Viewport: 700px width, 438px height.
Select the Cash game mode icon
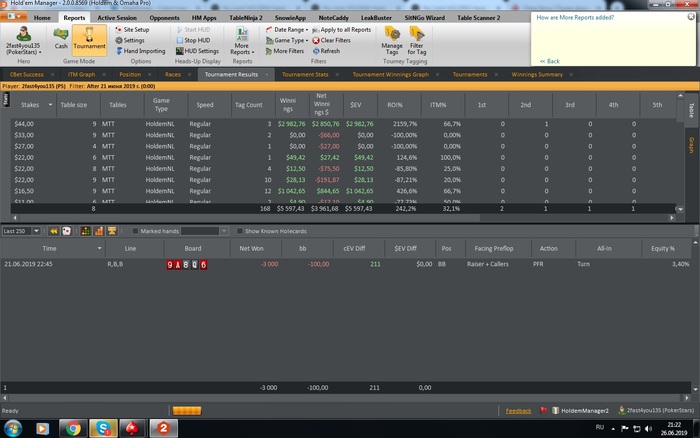point(61,39)
